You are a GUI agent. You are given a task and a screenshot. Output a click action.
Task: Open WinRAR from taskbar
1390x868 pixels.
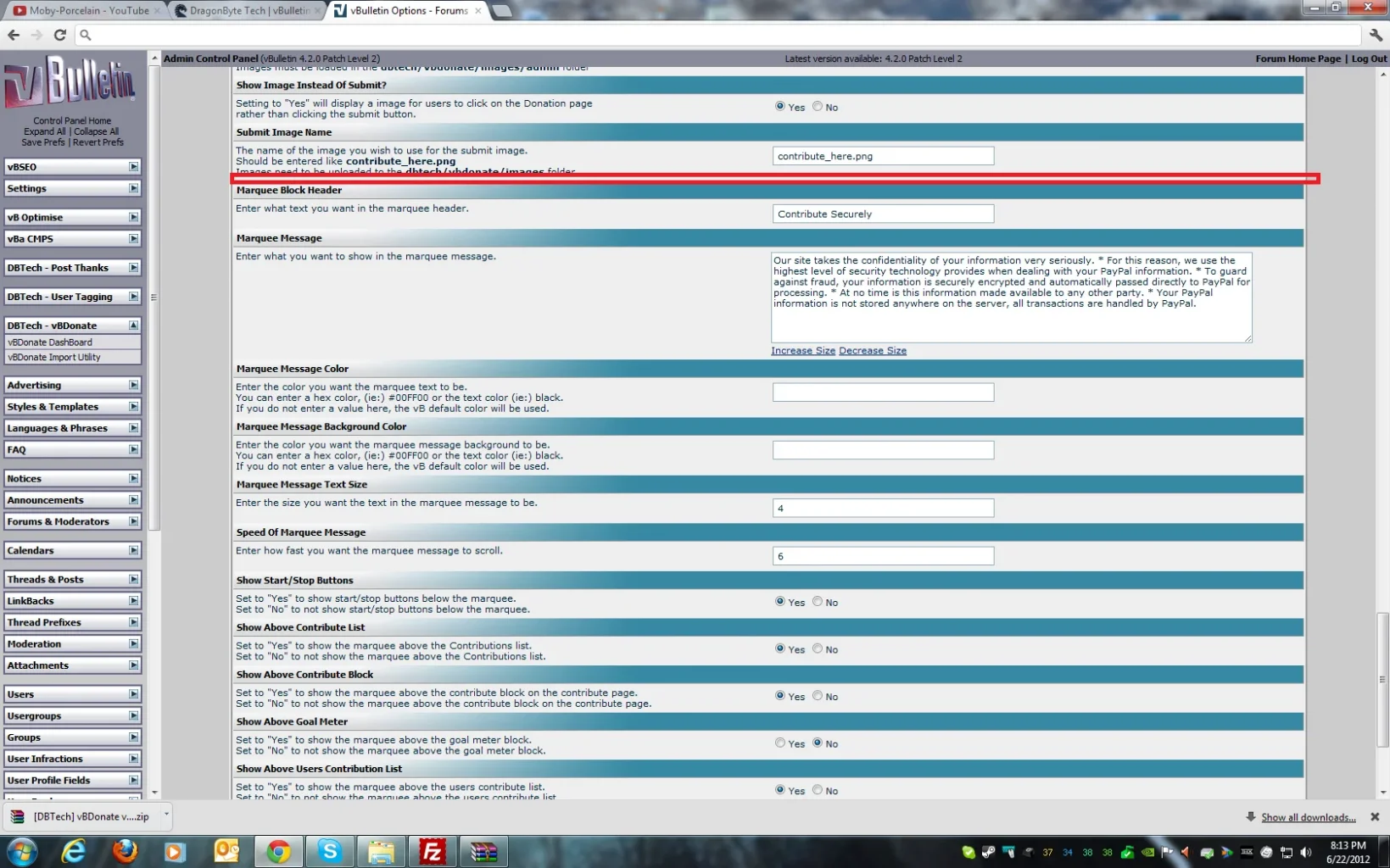click(483, 851)
